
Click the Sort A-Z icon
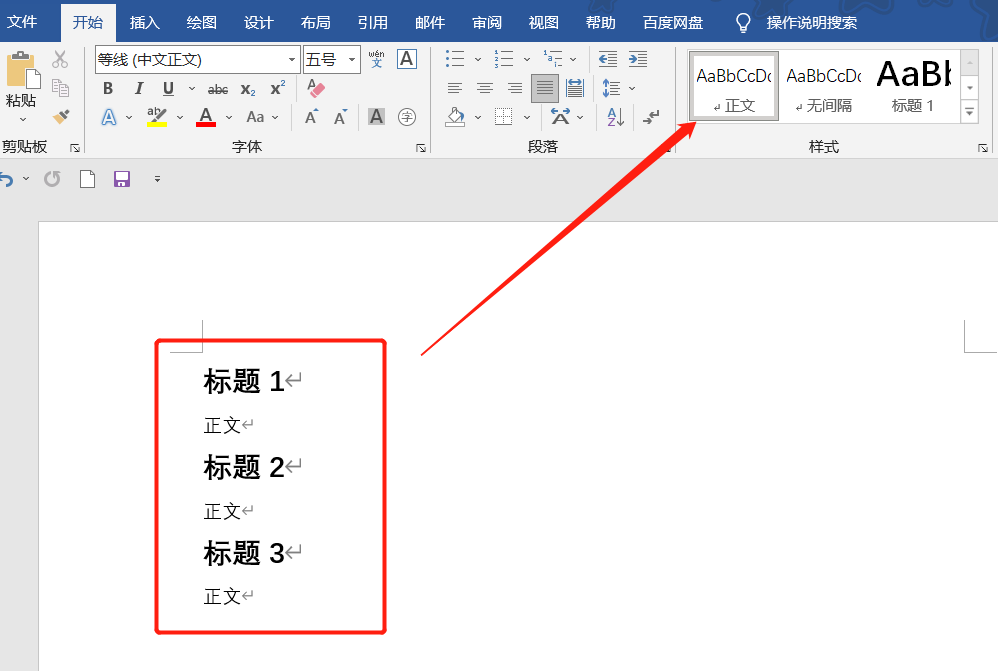coord(615,117)
